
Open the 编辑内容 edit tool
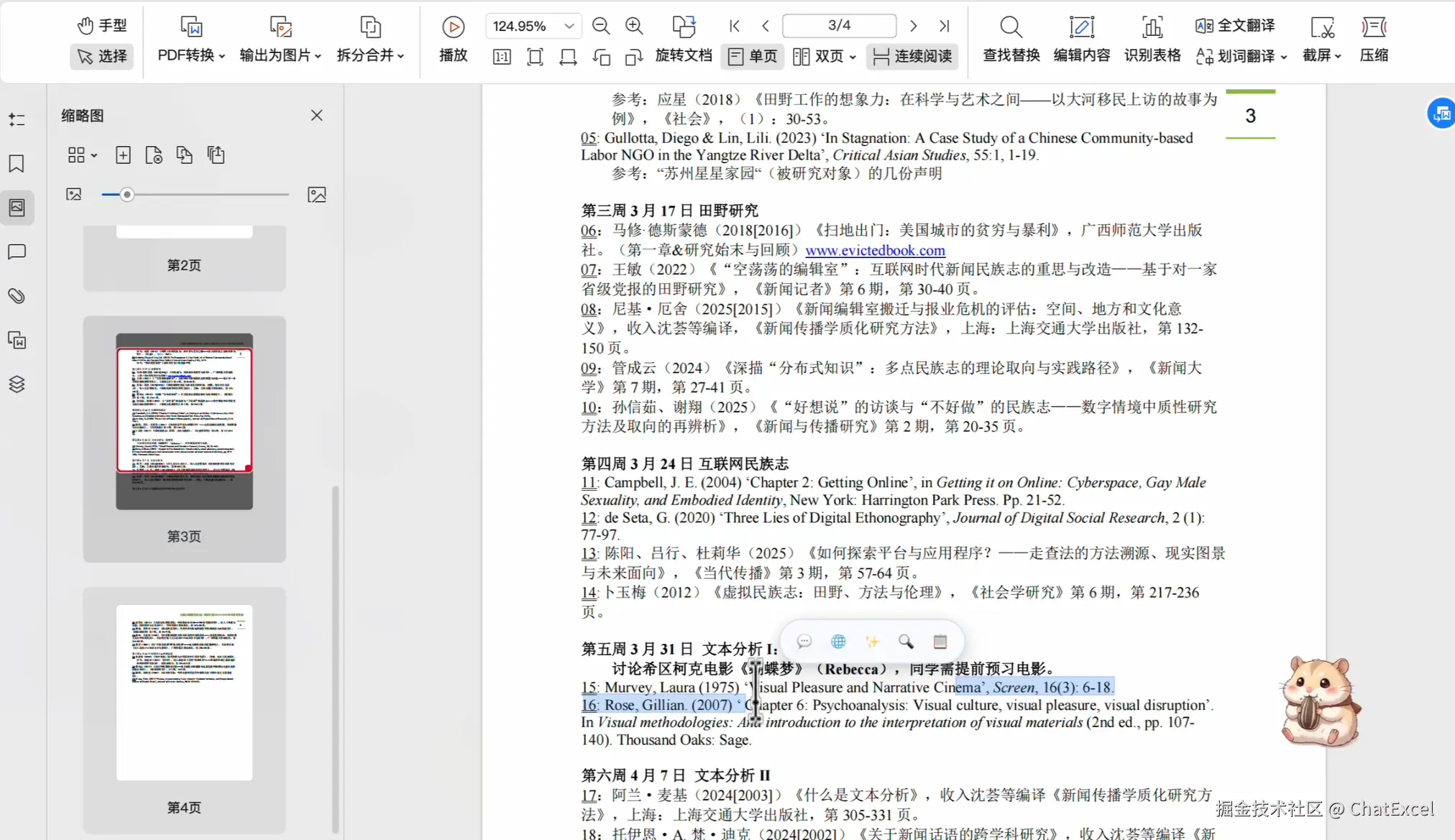[1081, 39]
